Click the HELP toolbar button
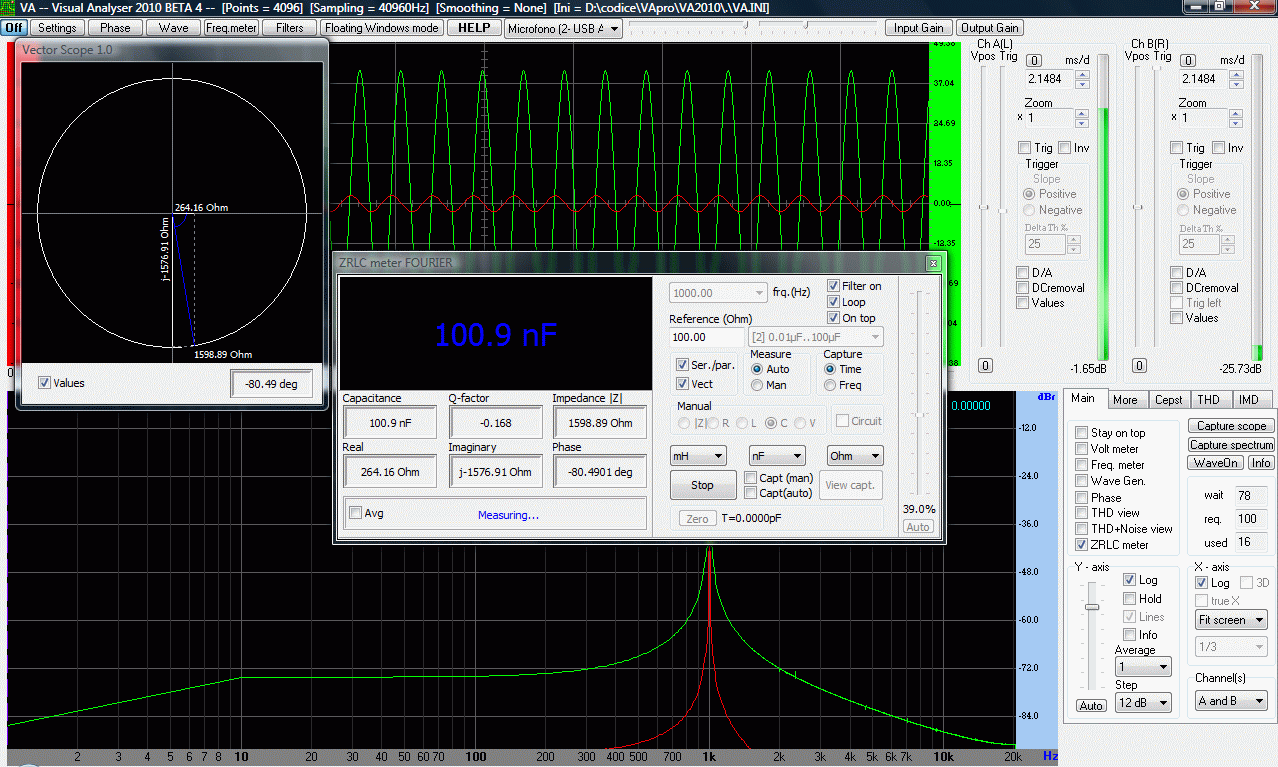The image size is (1278, 767). 474,28
